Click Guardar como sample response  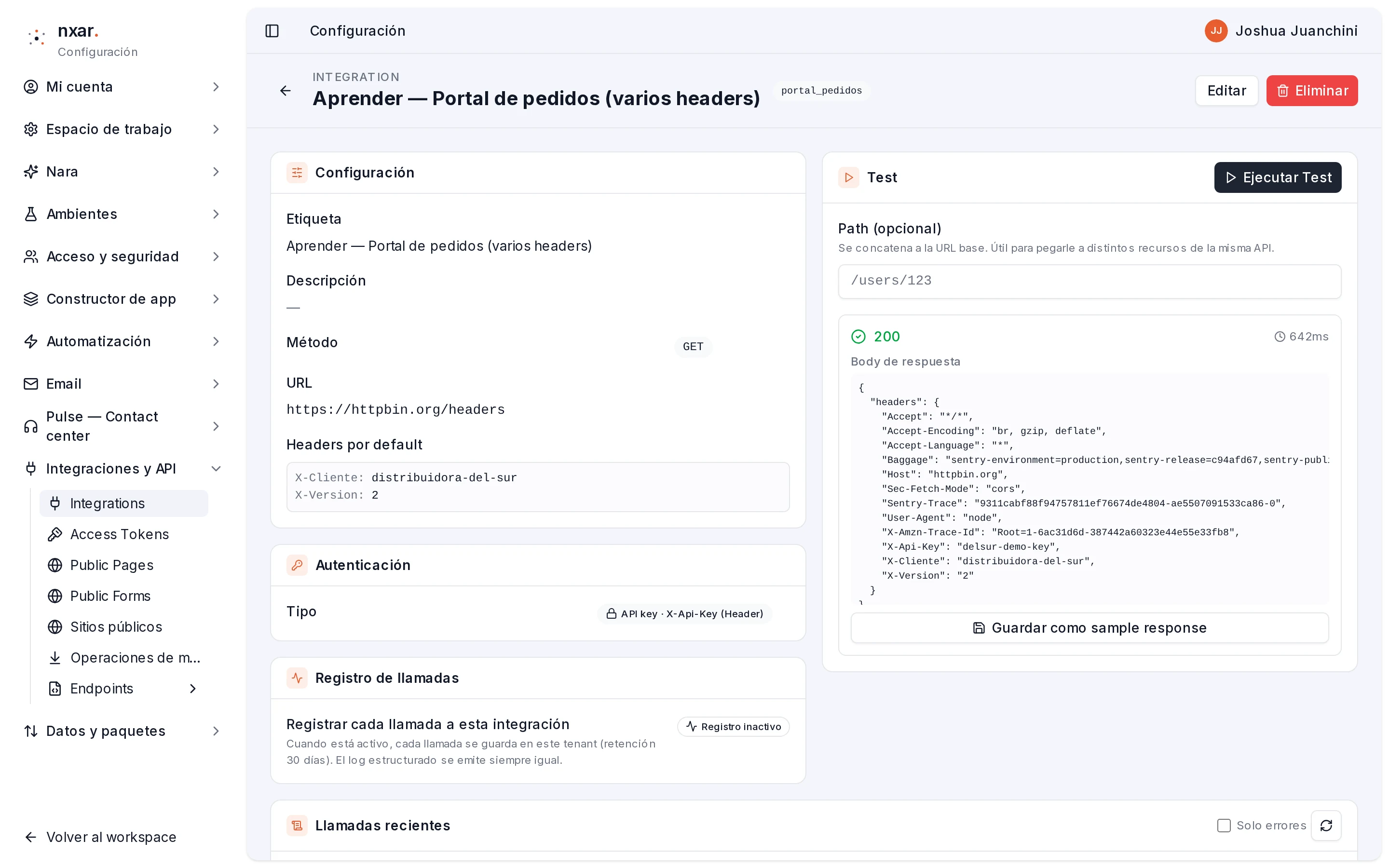[x=1089, y=628]
